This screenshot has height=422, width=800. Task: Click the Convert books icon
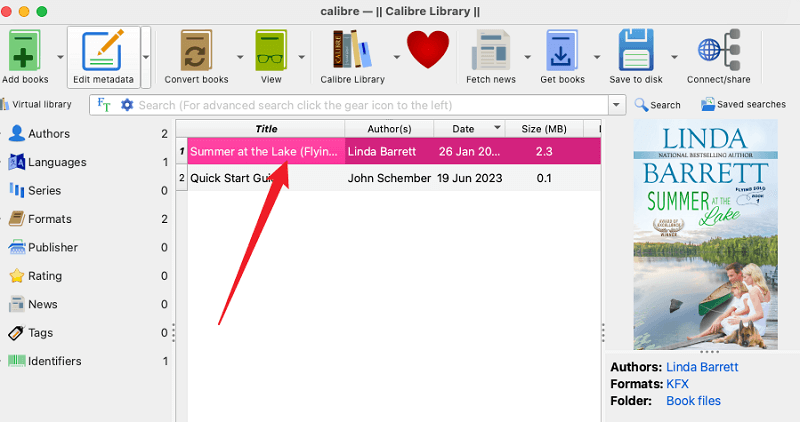click(x=196, y=50)
